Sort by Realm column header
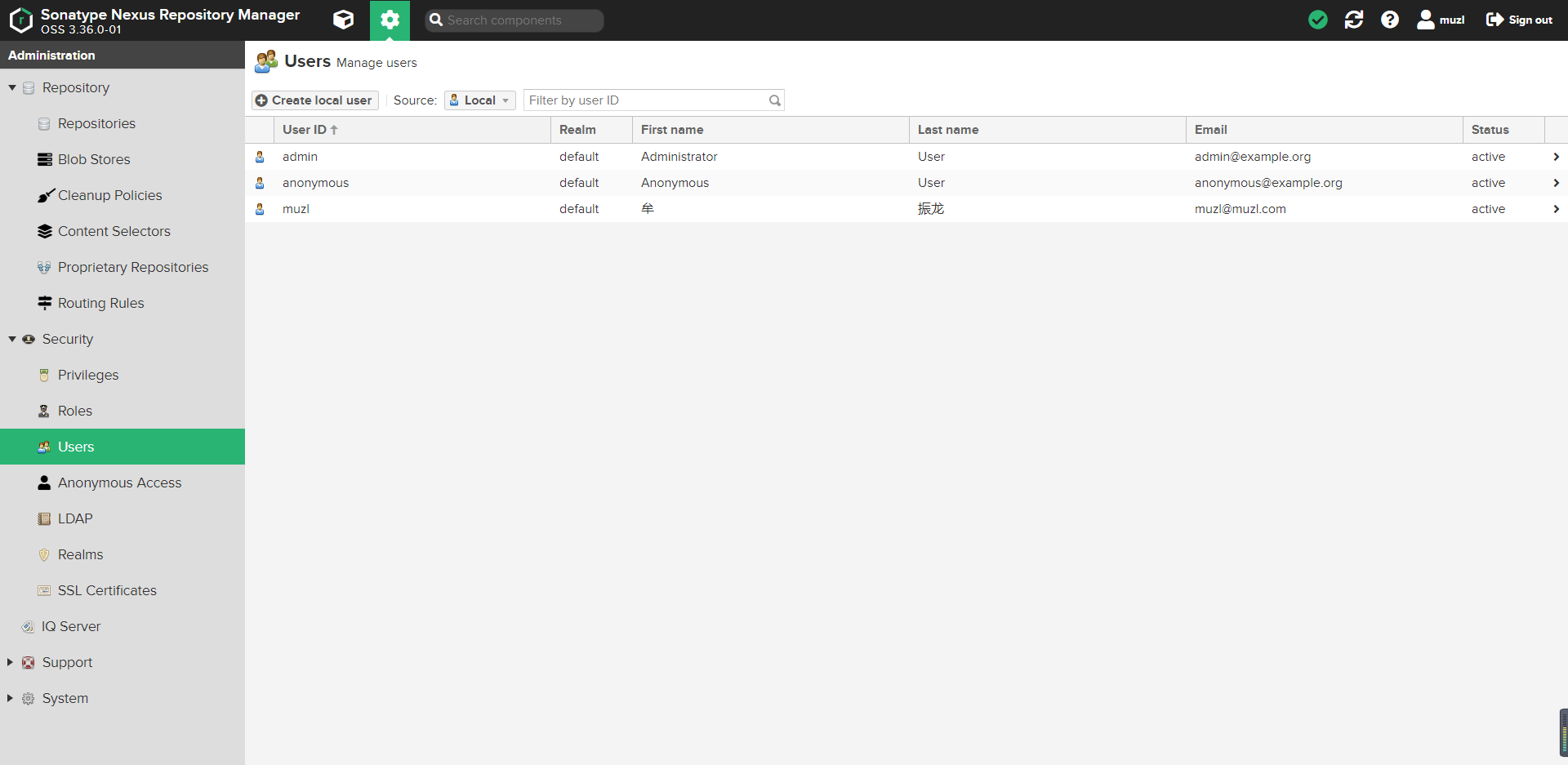Viewport: 1568px width, 765px height. tap(591, 130)
